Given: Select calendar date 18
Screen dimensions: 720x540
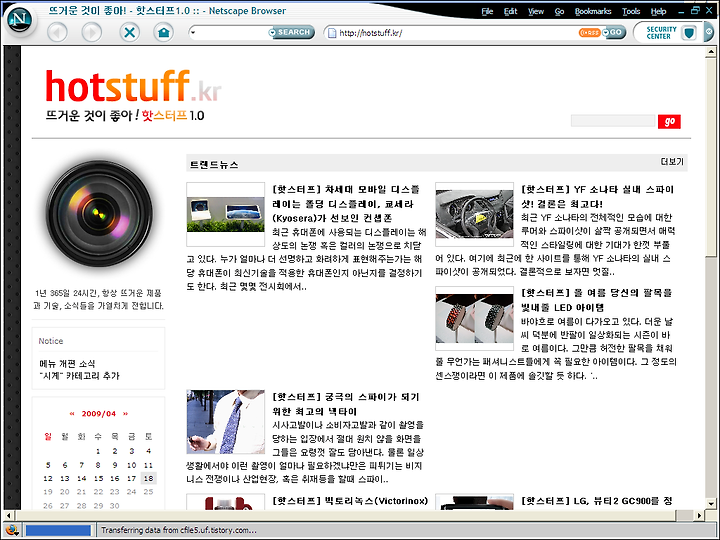Looking at the screenshot, I should click(x=148, y=478).
